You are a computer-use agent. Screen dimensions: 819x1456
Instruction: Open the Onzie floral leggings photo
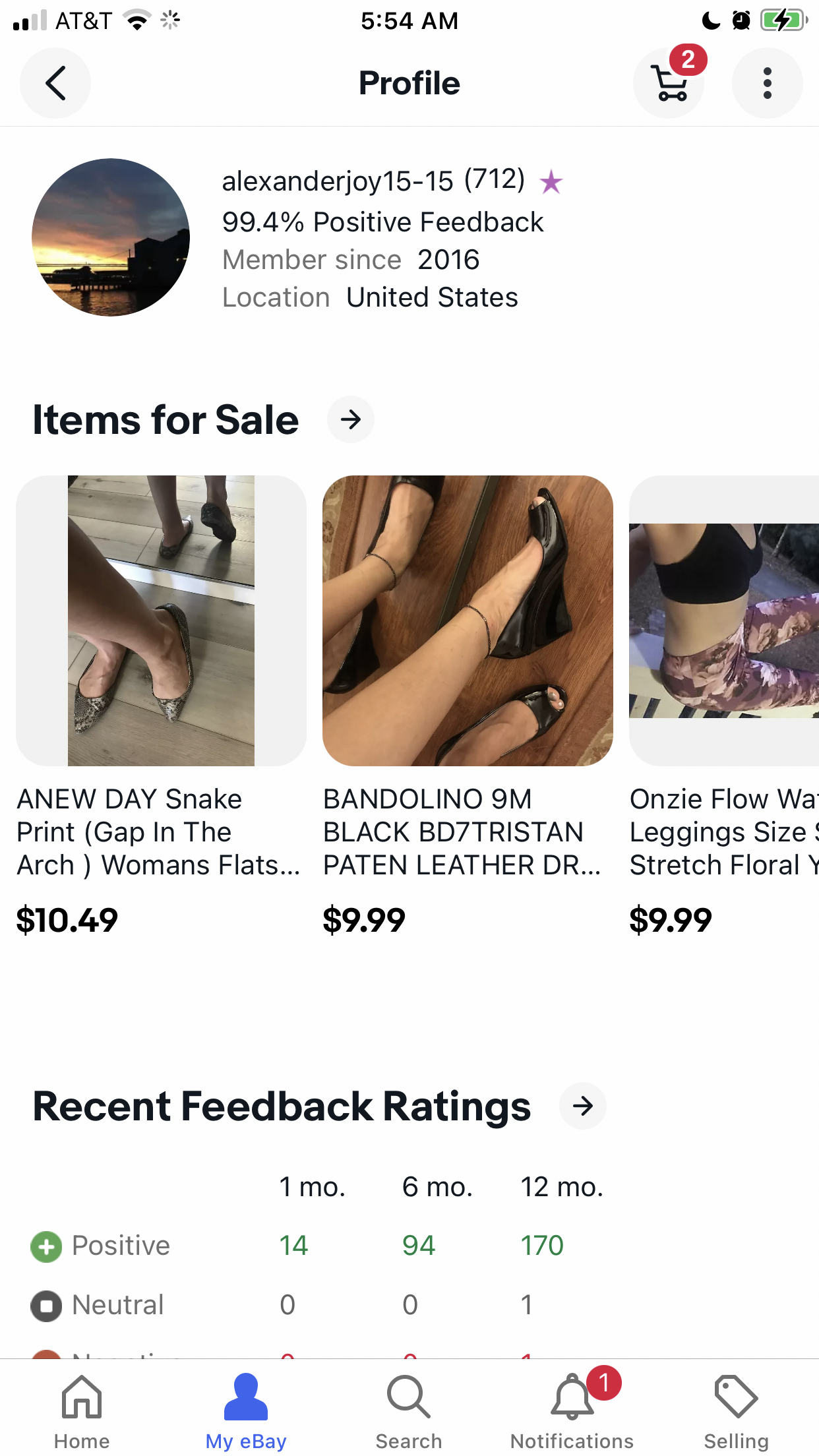click(724, 621)
